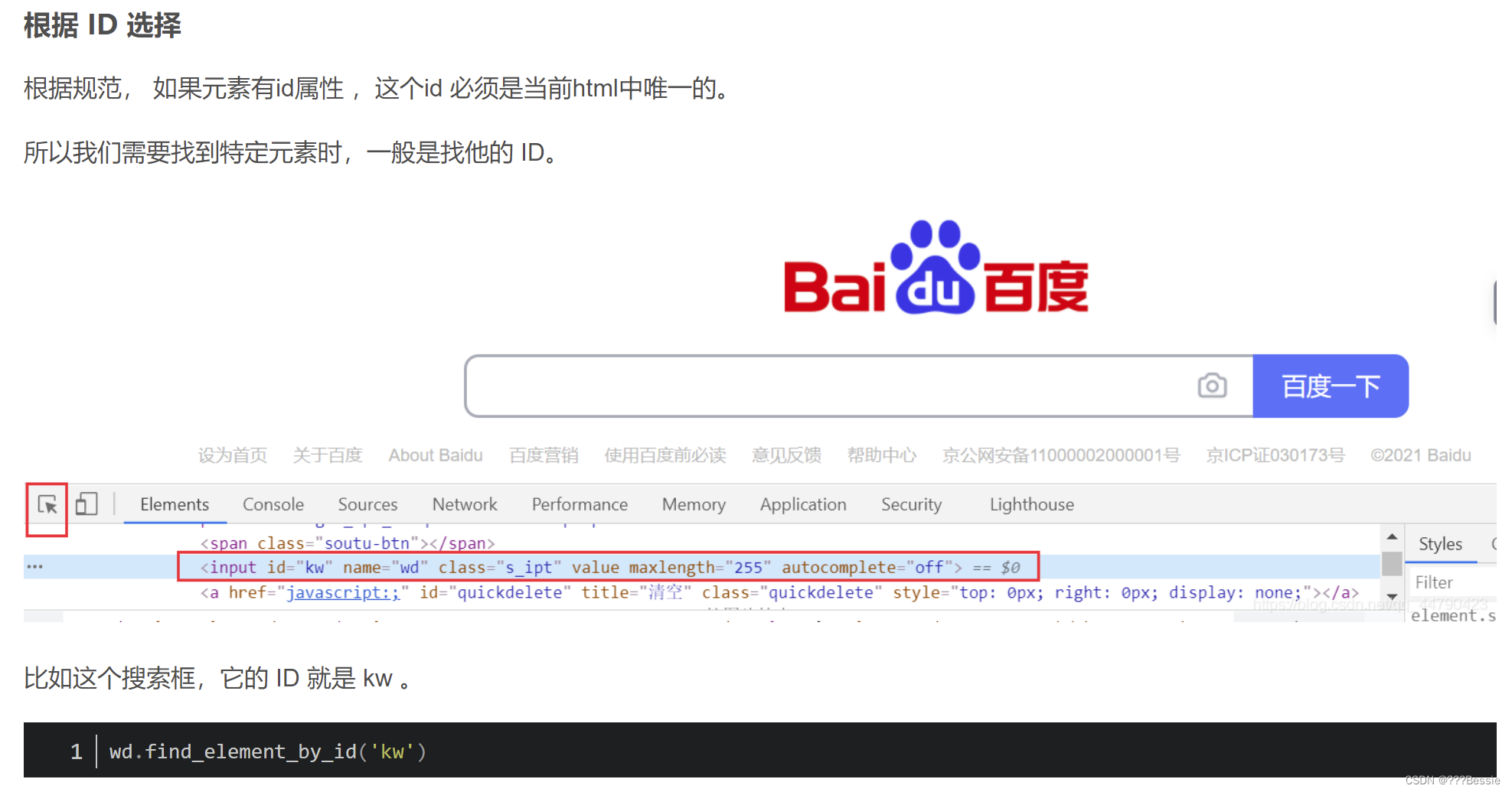Select the Styles pane tab
The width and height of the screenshot is (1512, 792).
point(1440,544)
